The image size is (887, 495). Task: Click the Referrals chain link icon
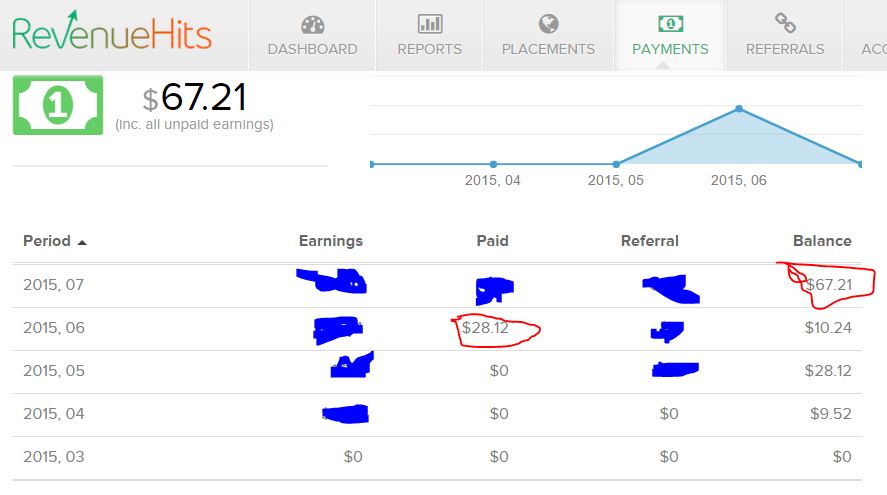click(x=785, y=24)
